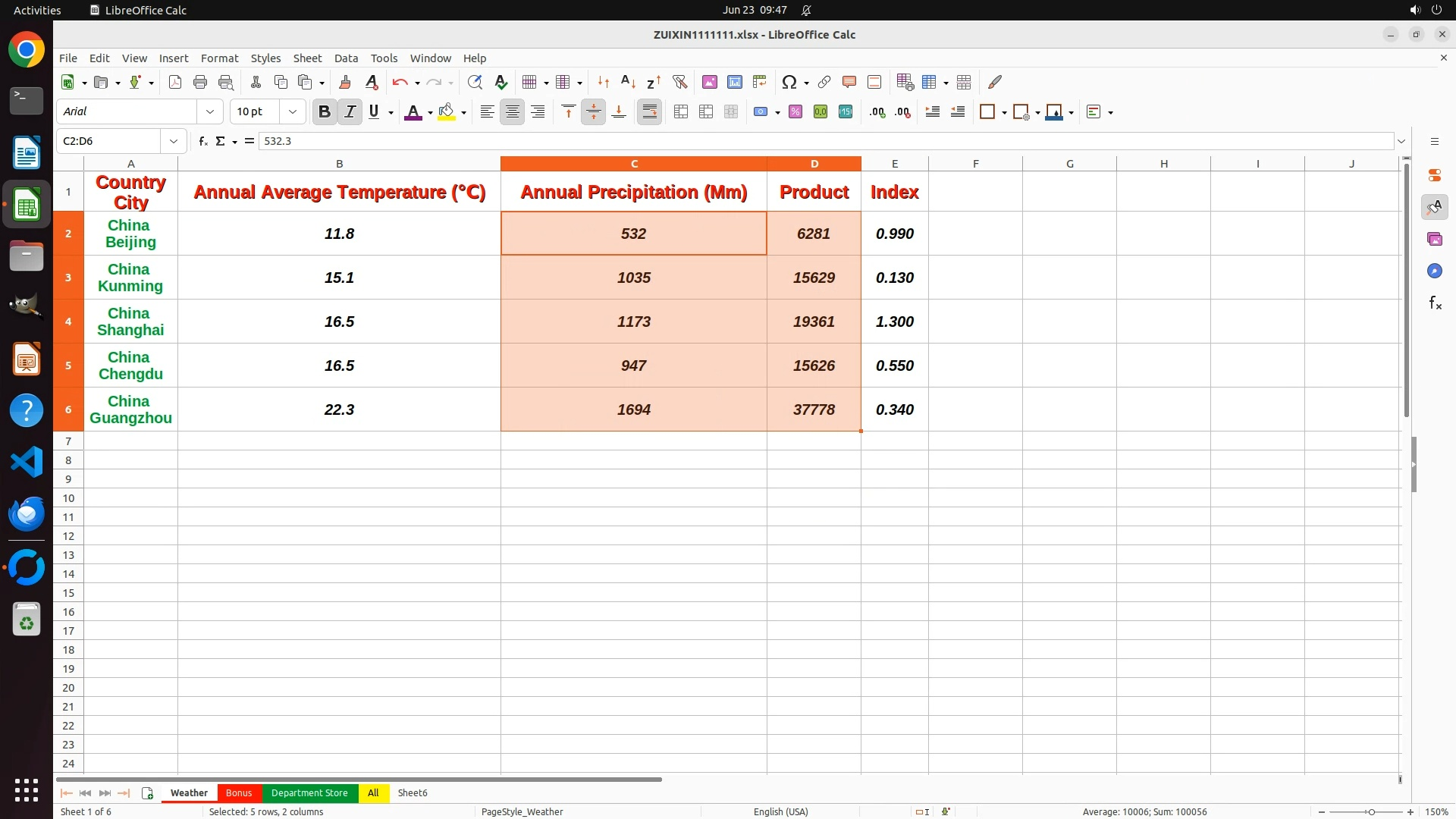Expand the Name Box cell reference dropdown

click(x=174, y=141)
